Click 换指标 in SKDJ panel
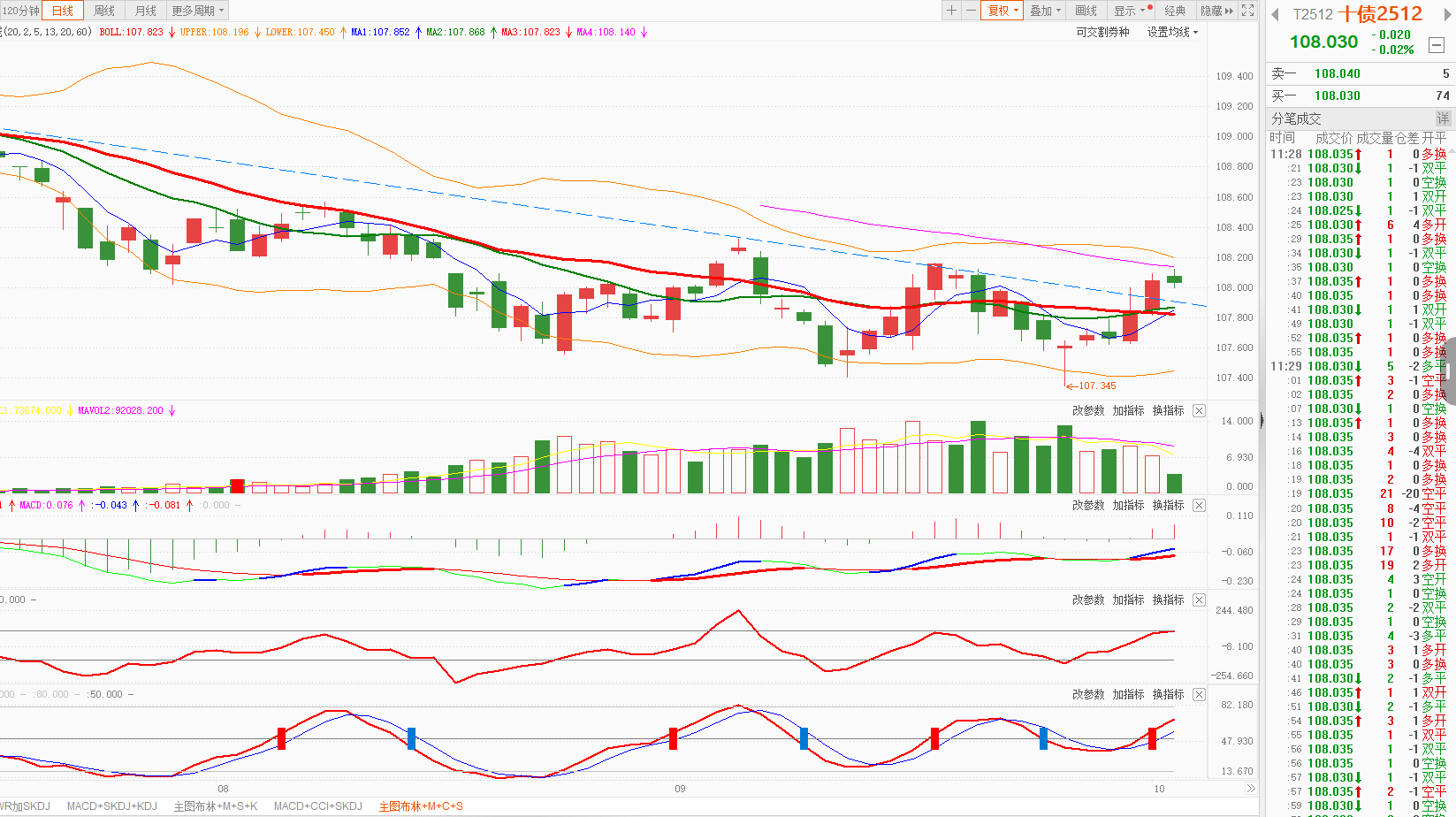1456x817 pixels. (x=1168, y=694)
